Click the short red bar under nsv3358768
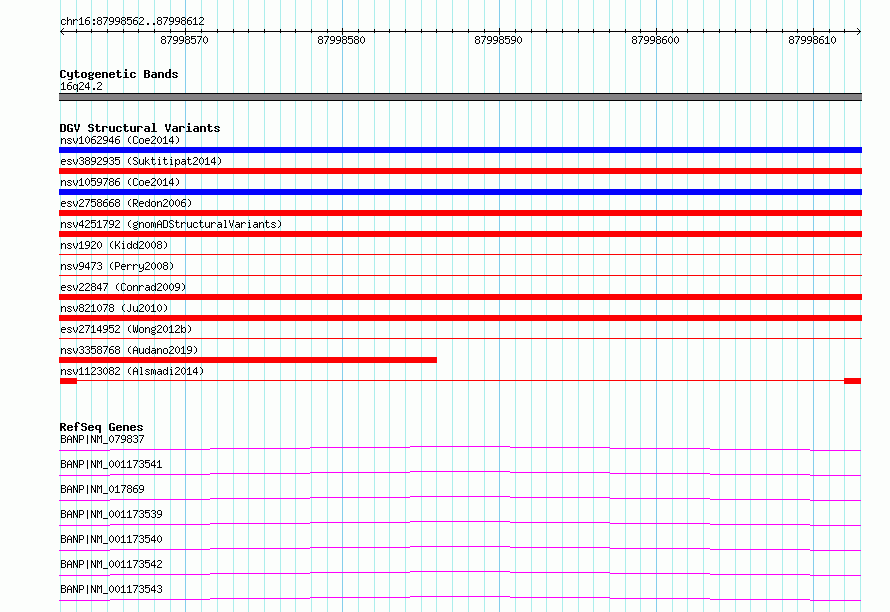The width and height of the screenshot is (890, 612). 248,360
